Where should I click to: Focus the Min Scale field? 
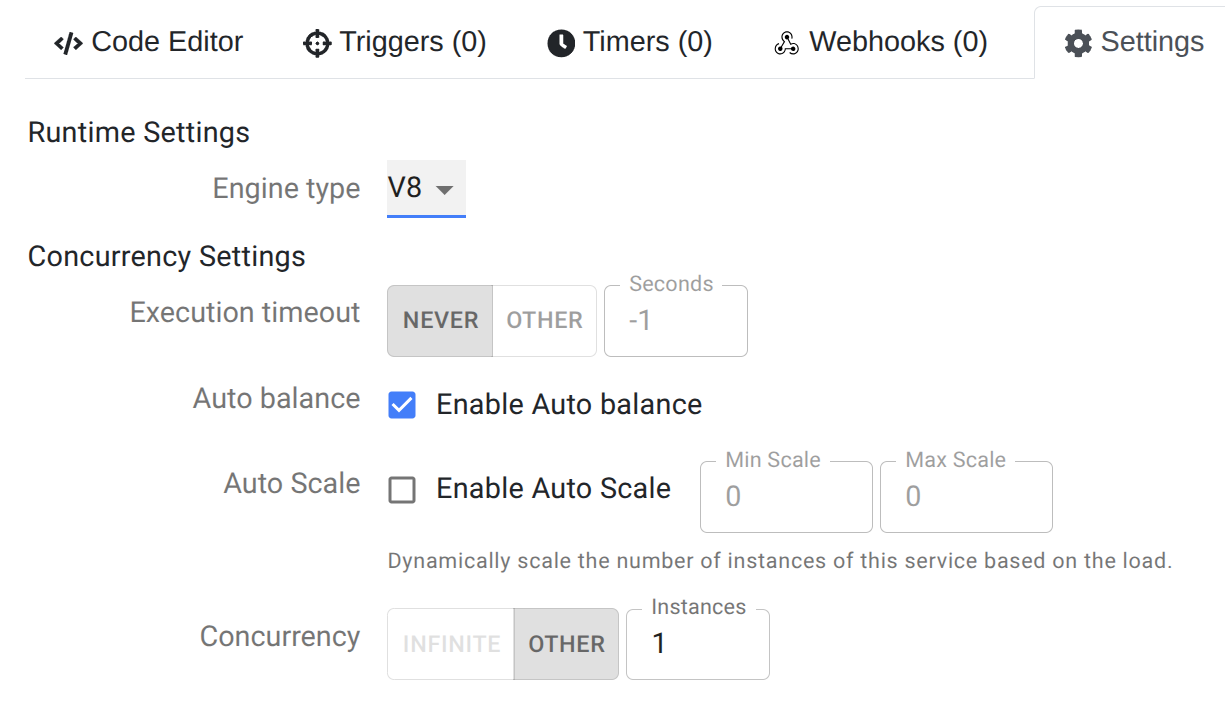pos(786,497)
